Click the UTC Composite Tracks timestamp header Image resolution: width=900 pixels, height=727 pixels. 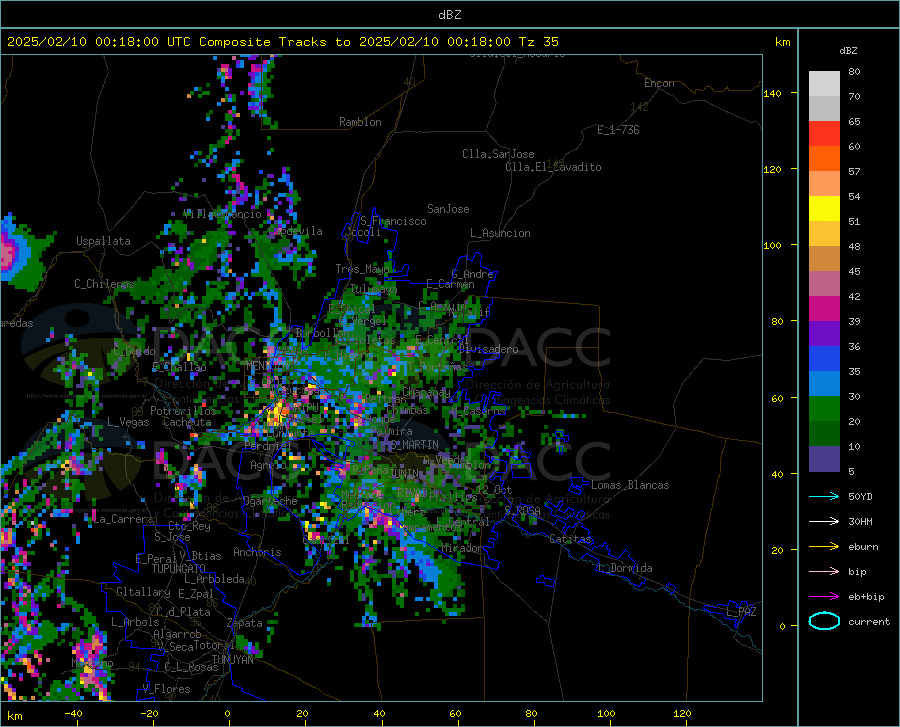pyautogui.click(x=282, y=42)
